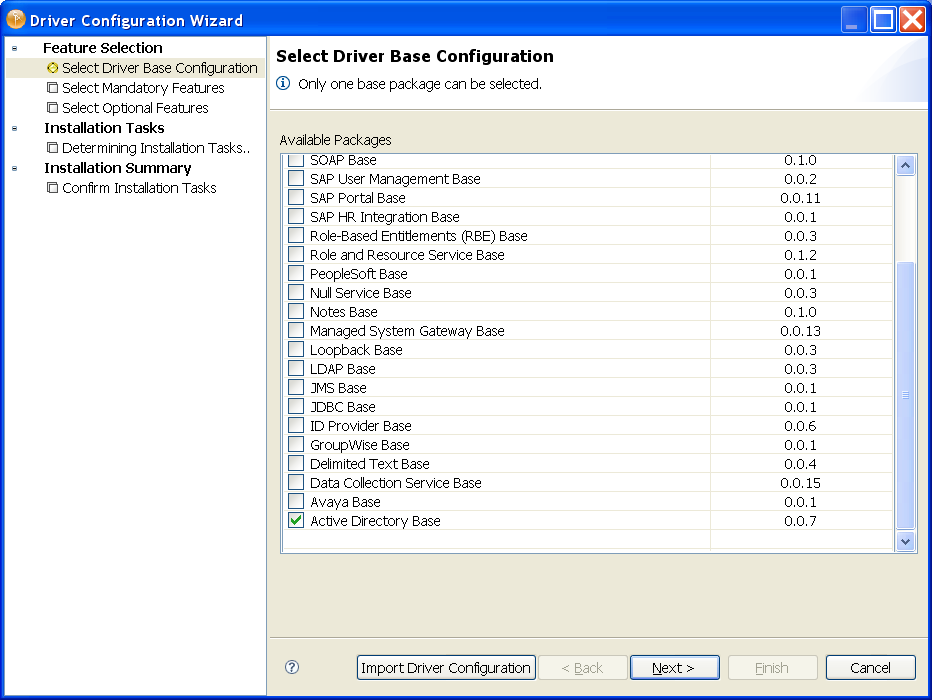
Task: Check the Role and Resource Service Base checkbox
Action: click(296, 255)
